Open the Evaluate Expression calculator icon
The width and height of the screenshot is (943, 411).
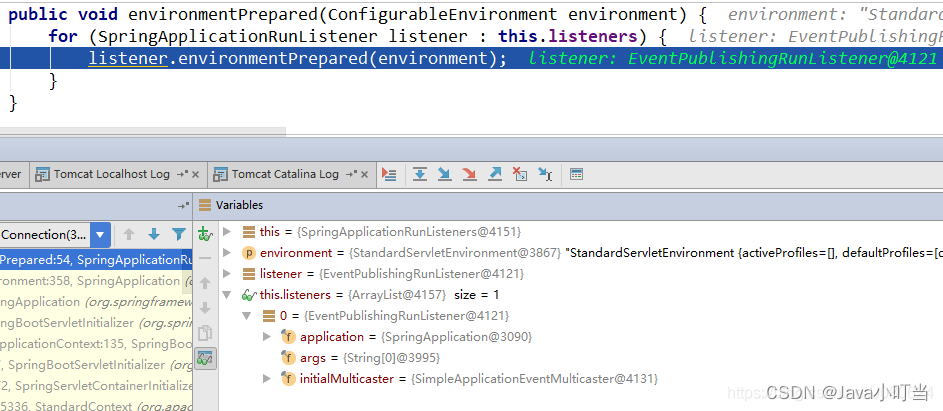576,175
